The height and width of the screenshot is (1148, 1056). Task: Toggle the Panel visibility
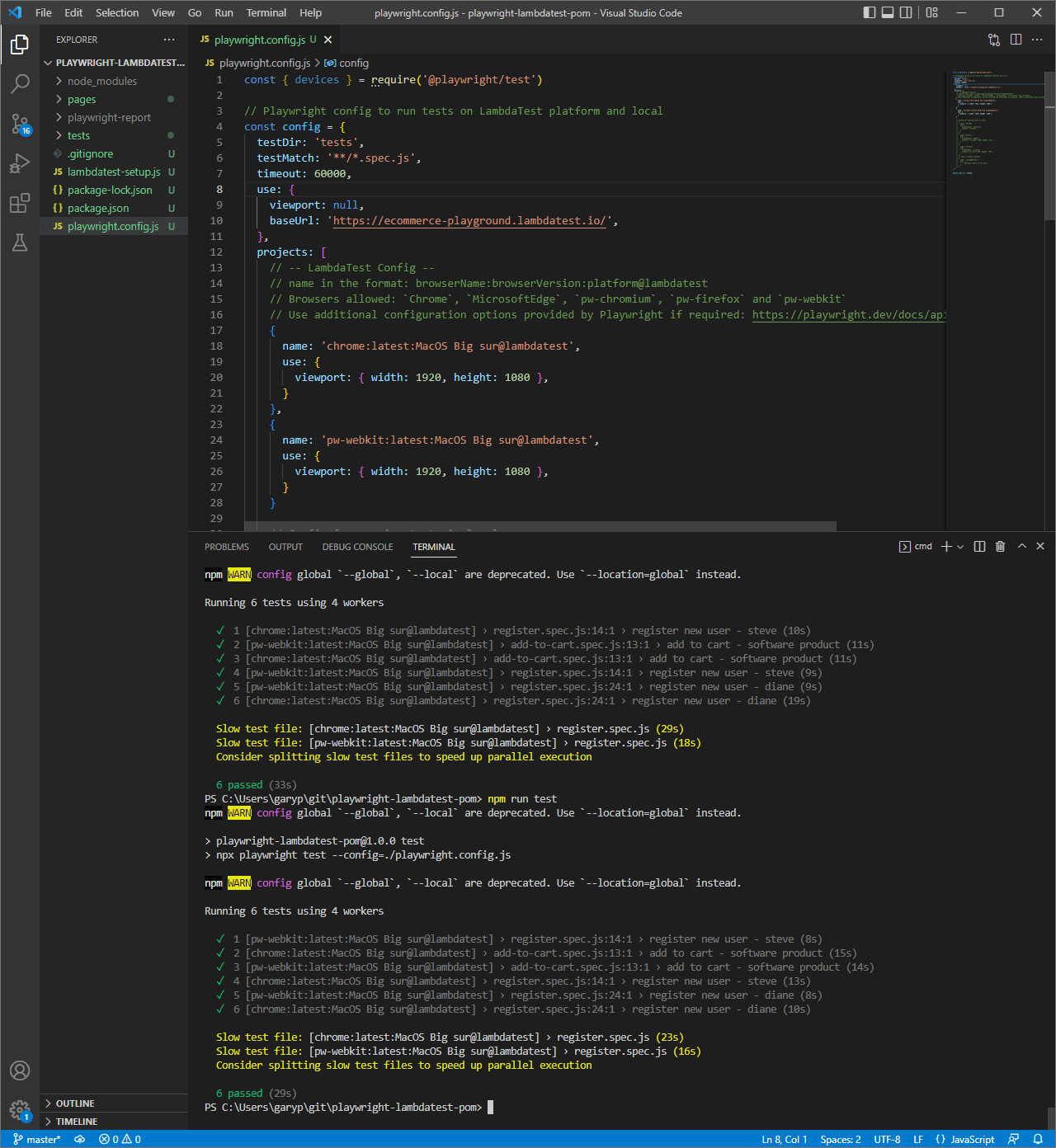coord(886,12)
